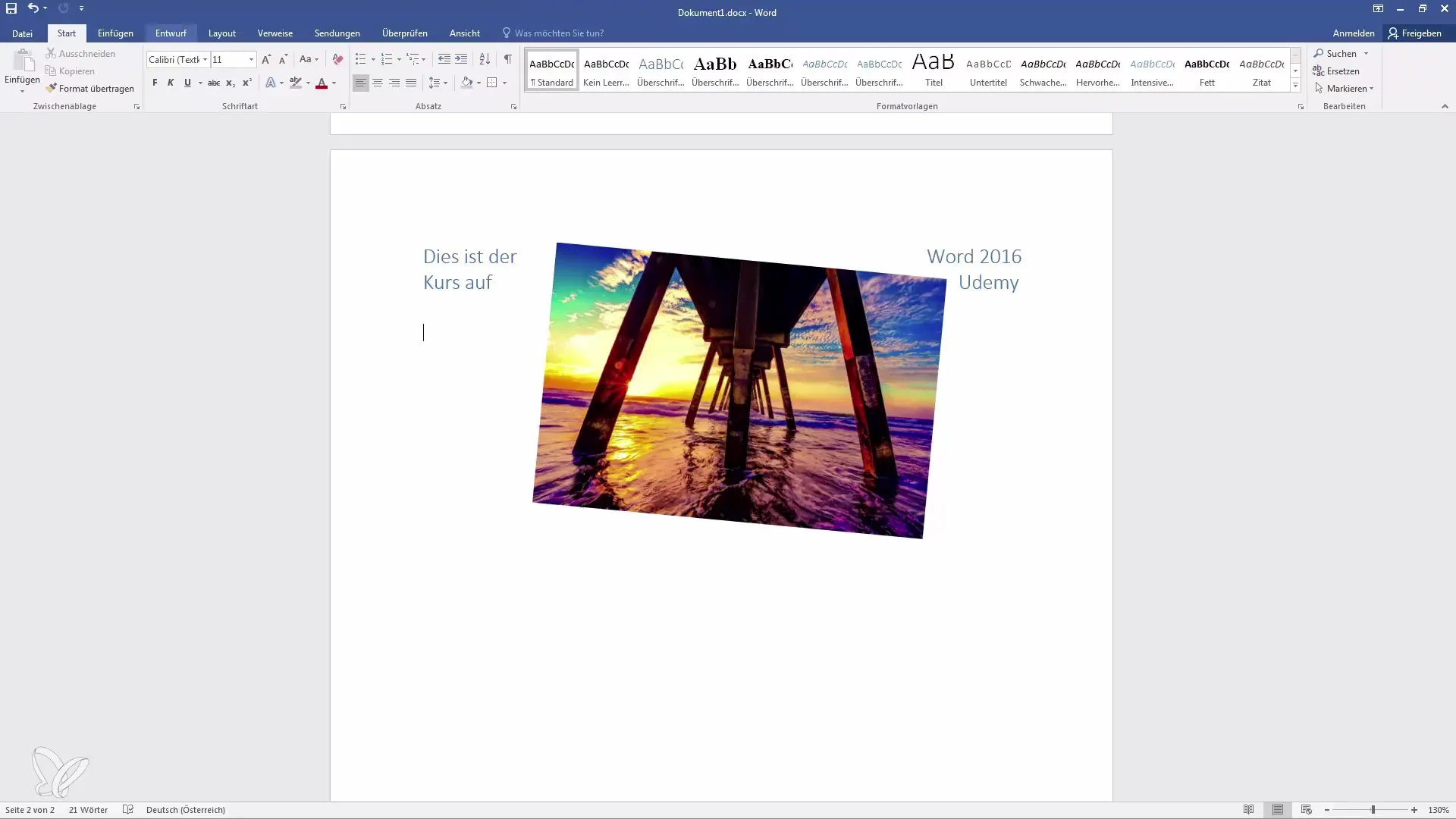Toggle paragraph marks display
This screenshot has width=1456, height=819.
[508, 59]
